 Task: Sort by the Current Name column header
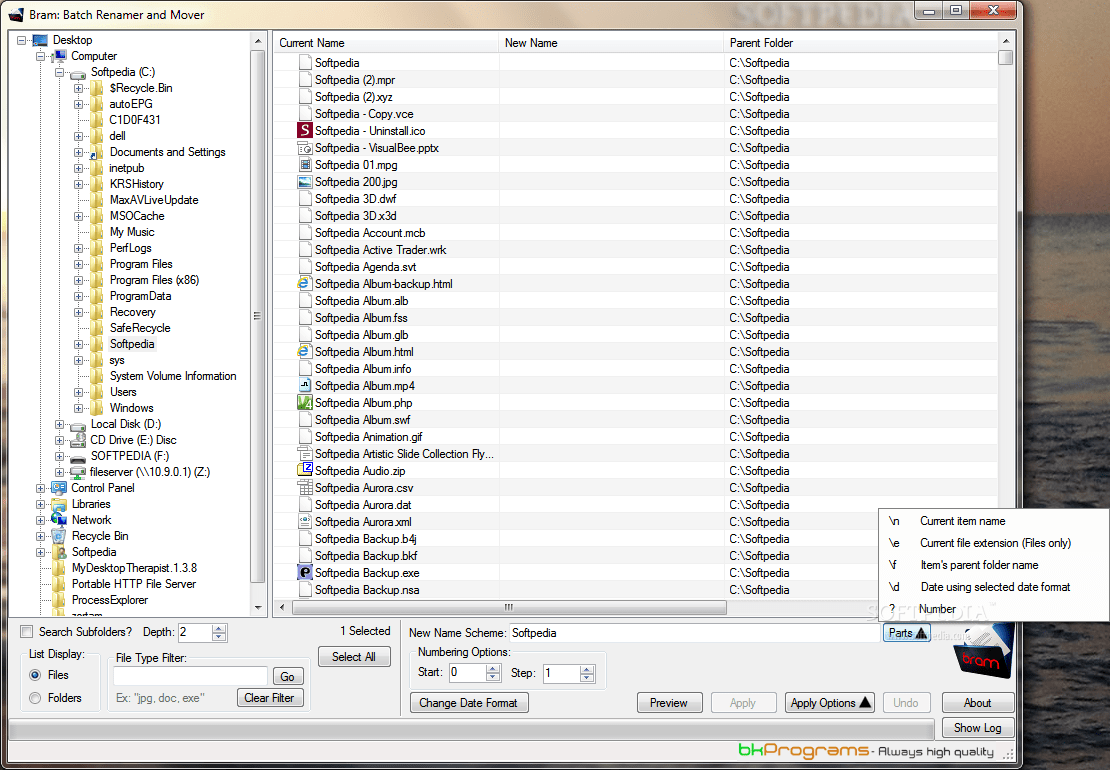click(x=386, y=42)
